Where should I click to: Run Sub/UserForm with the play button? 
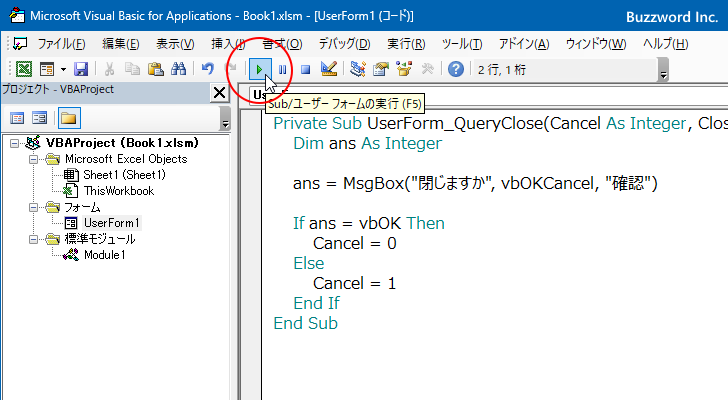coord(259,70)
